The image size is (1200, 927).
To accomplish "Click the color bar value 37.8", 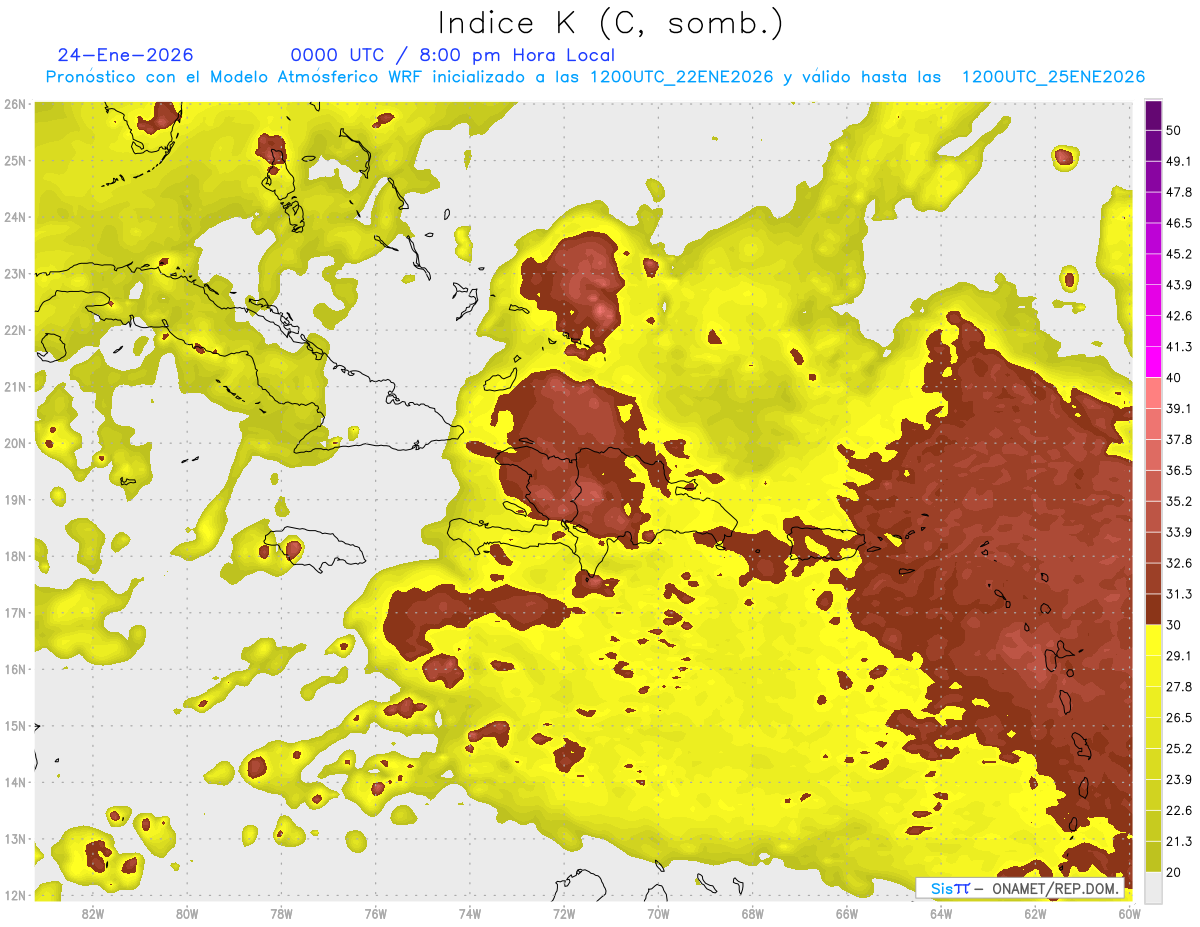I will (x=1178, y=439).
